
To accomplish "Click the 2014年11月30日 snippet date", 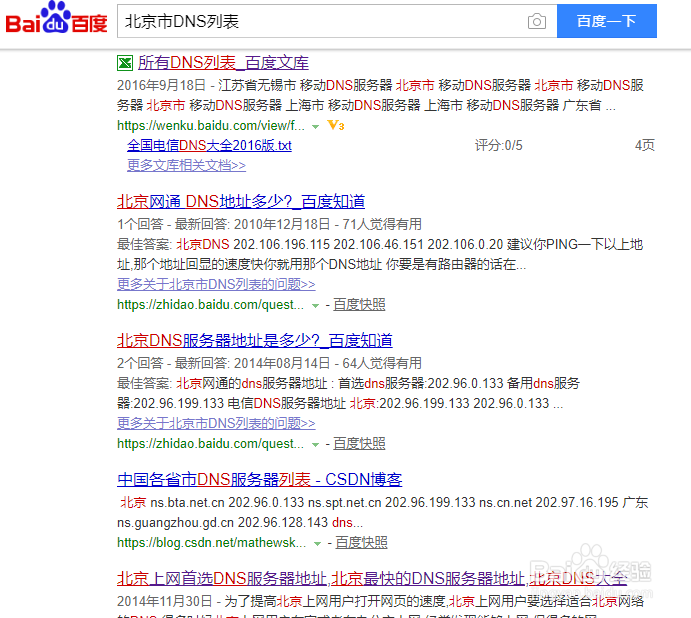I will 164,602.
